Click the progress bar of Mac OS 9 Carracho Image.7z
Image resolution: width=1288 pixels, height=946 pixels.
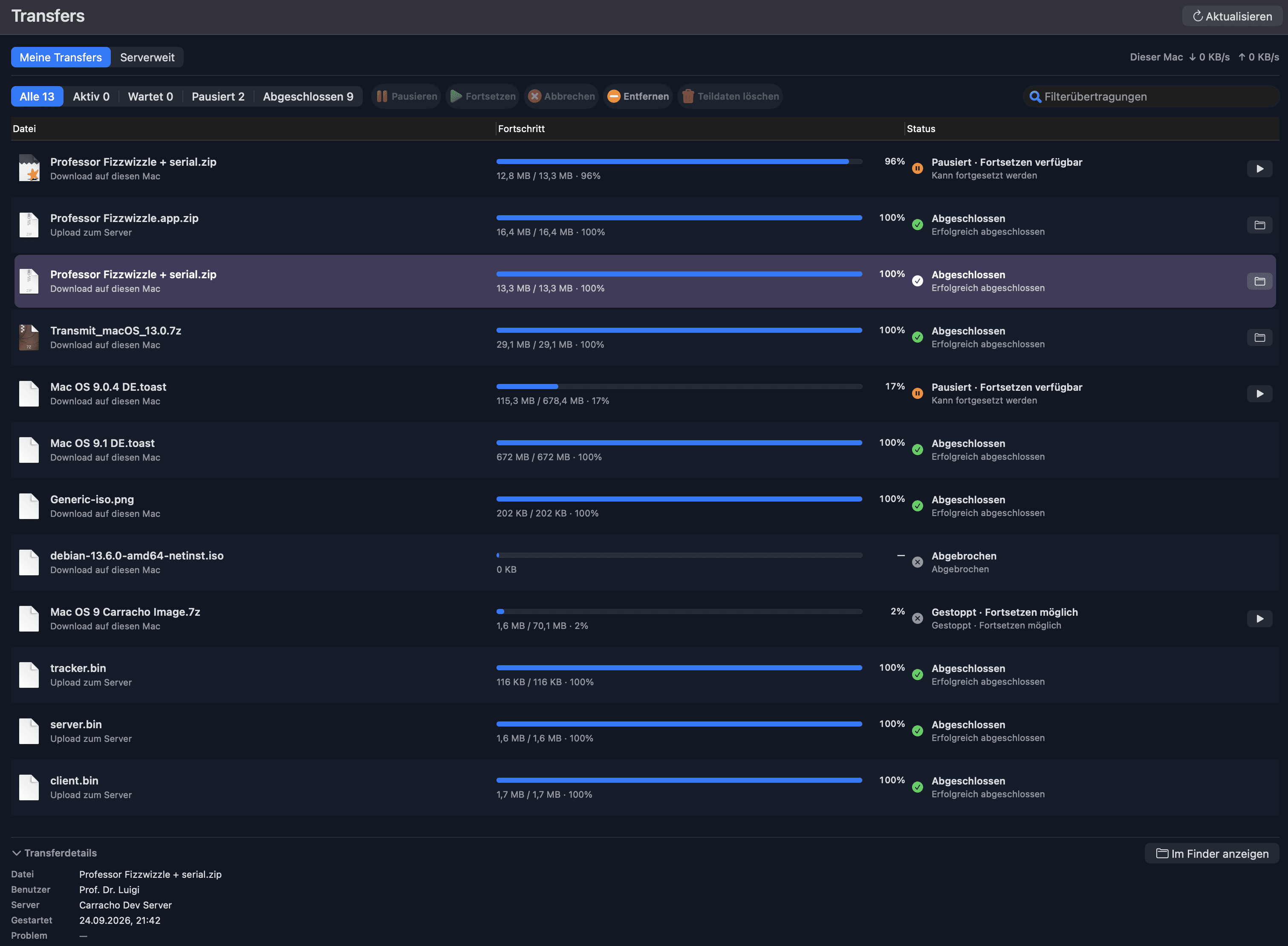[x=679, y=611]
